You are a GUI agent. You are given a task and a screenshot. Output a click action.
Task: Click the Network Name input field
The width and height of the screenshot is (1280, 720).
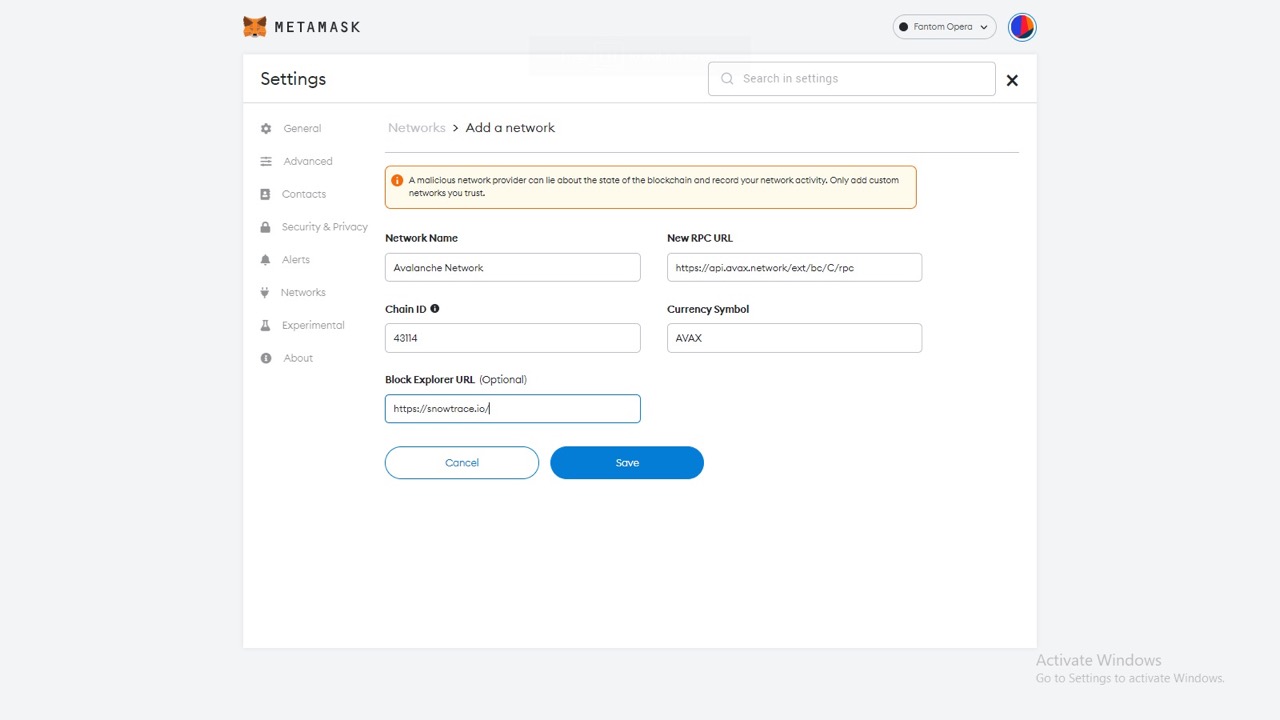(x=513, y=267)
